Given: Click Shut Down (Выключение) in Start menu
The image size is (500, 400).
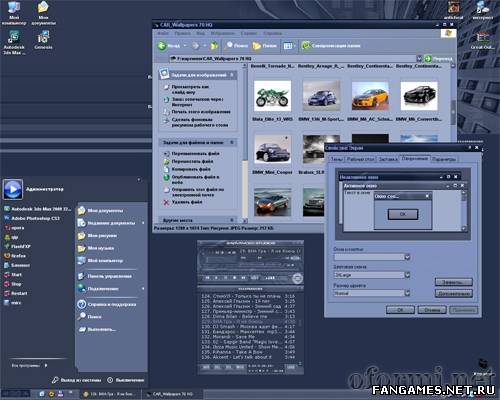Looking at the screenshot, I should point(126,380).
